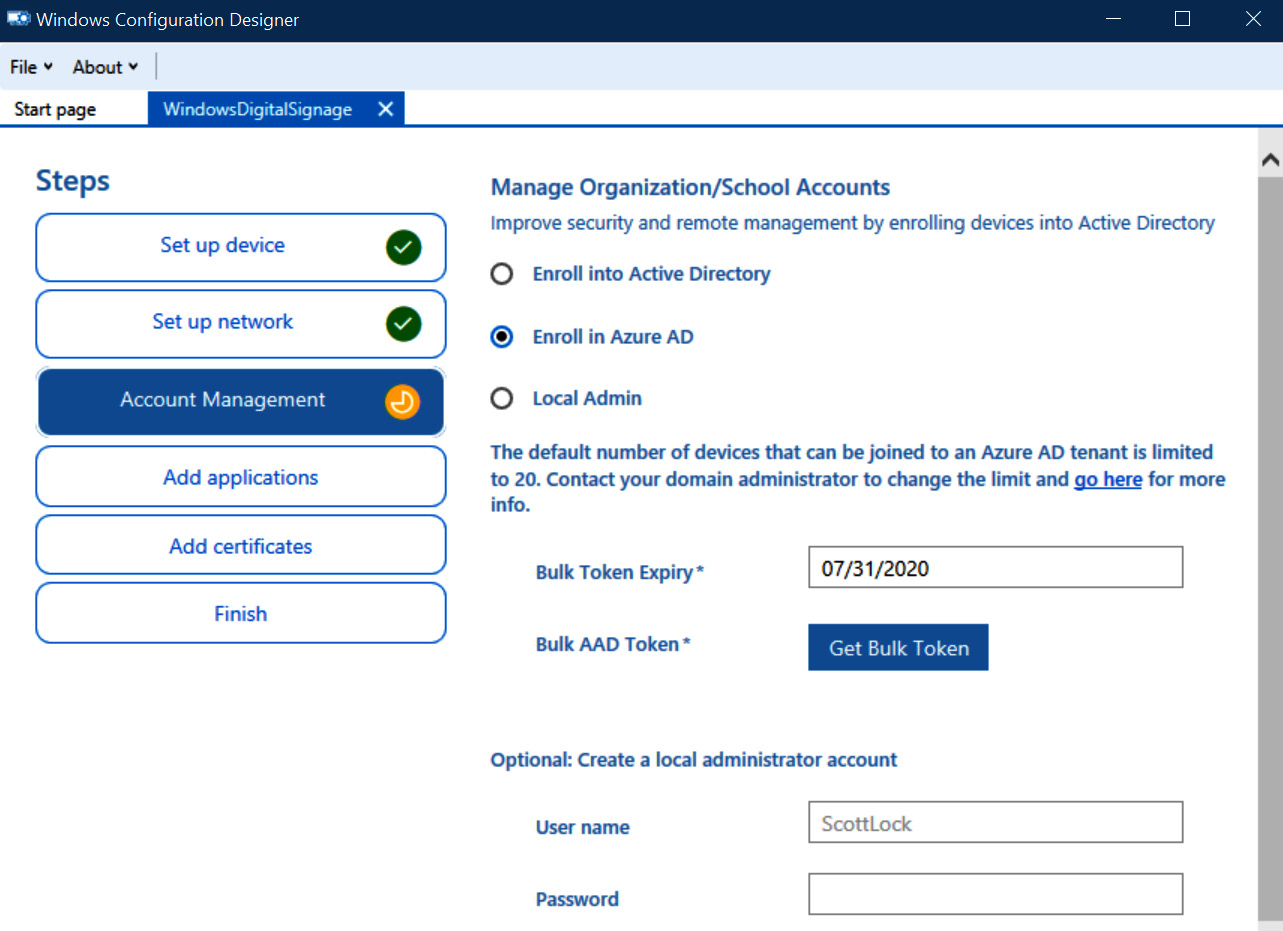This screenshot has width=1283, height=931.
Task: Click 'Optional: Create a local administrator account' text
Action: 694,760
